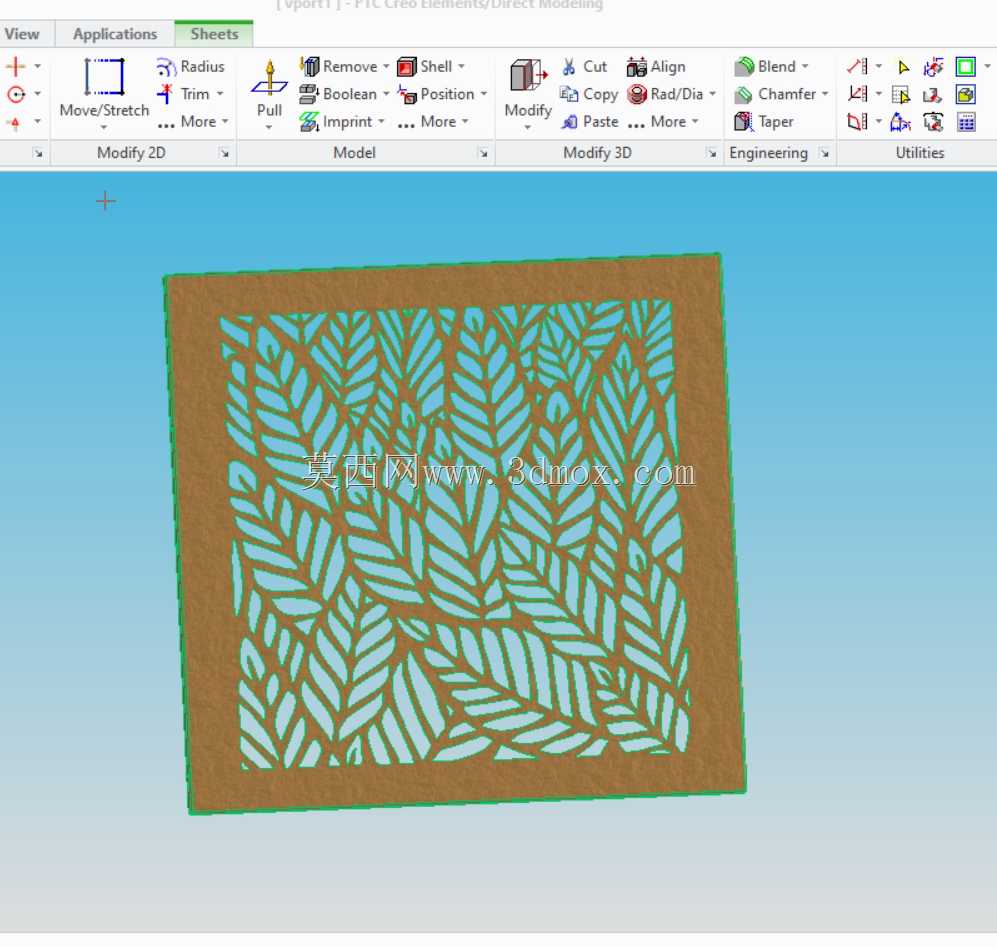997x947 pixels.
Task: Switch to the Sheets tab
Action: pyautogui.click(x=214, y=34)
